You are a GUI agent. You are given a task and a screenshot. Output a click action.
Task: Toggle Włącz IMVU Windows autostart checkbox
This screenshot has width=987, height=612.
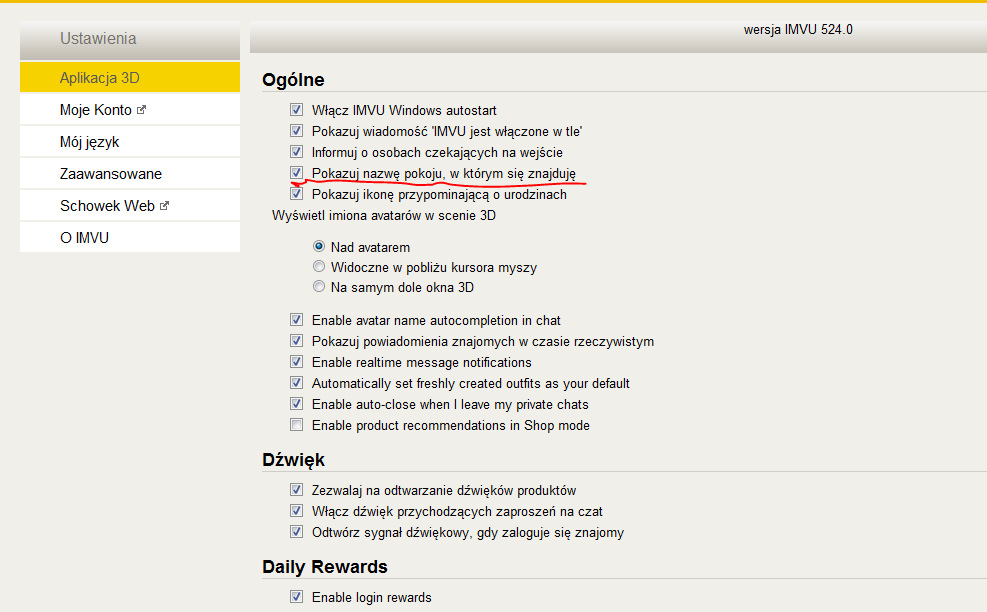click(296, 110)
